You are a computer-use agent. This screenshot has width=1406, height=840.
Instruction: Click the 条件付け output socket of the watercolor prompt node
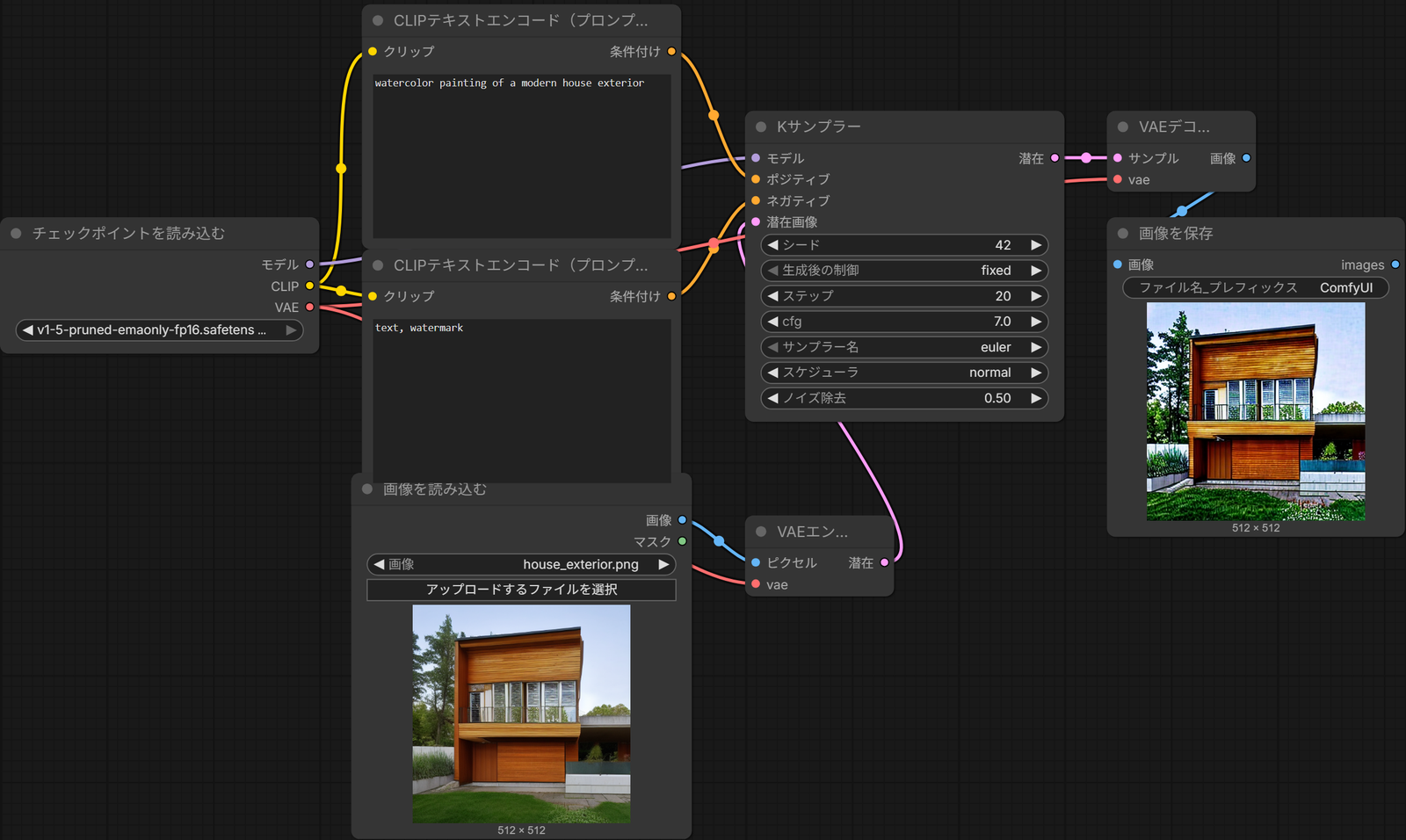[671, 52]
